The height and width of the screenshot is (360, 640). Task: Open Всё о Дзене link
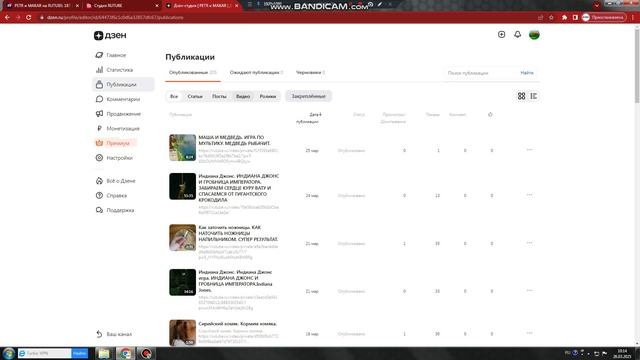pyautogui.click(x=116, y=181)
